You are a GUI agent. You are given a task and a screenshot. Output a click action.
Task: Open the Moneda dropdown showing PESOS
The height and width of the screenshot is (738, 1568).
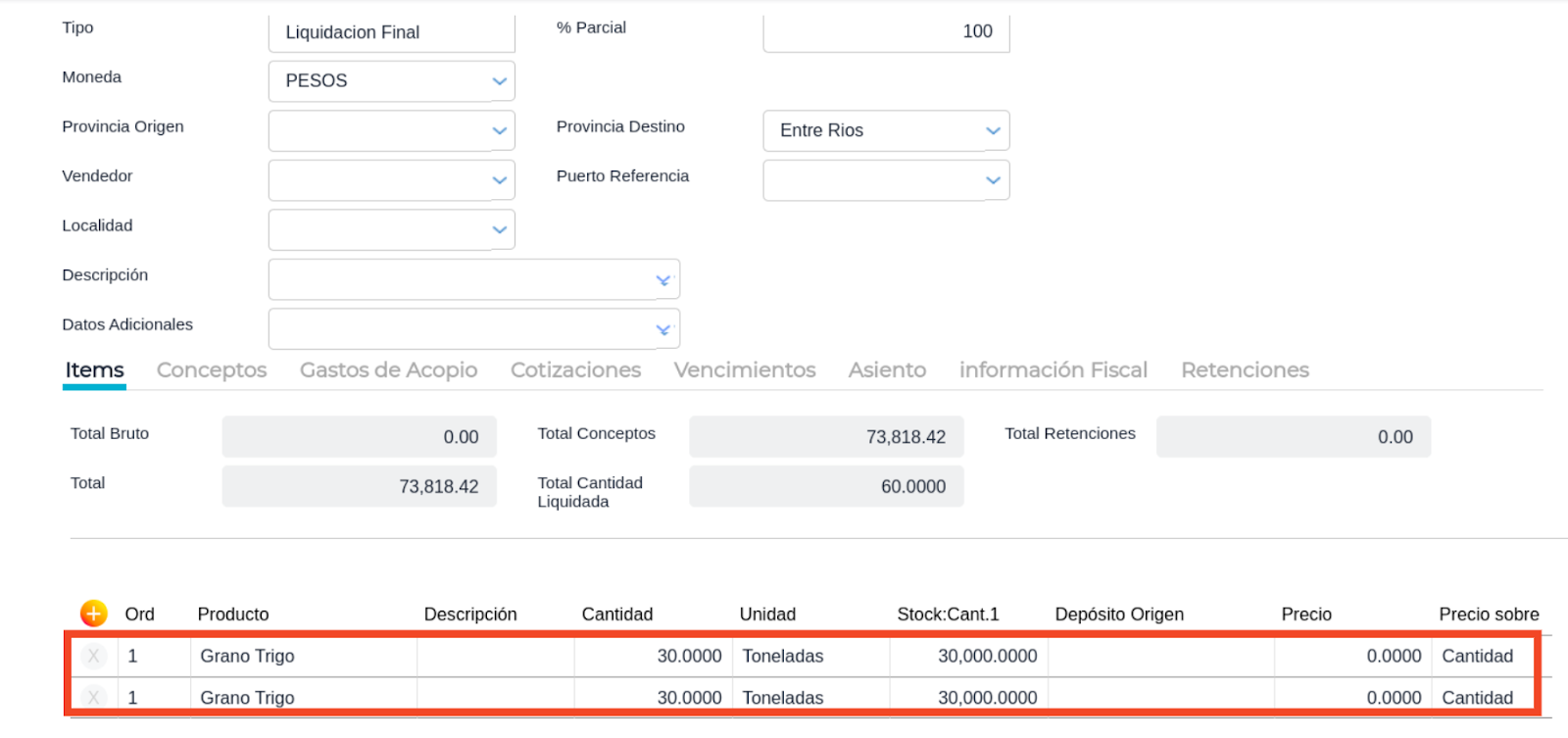click(x=392, y=81)
